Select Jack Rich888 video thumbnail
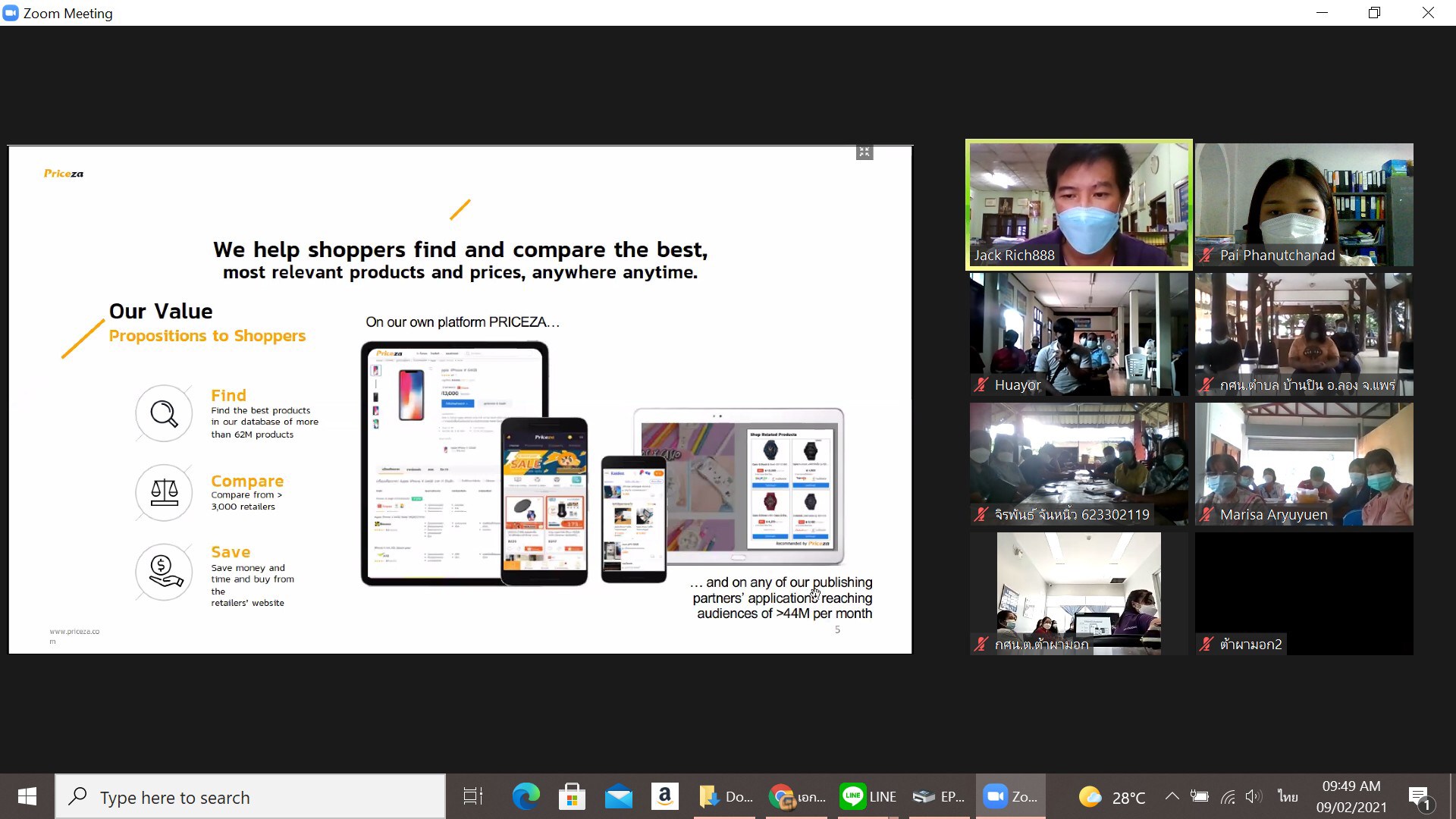Viewport: 1456px width, 819px height. [1078, 205]
